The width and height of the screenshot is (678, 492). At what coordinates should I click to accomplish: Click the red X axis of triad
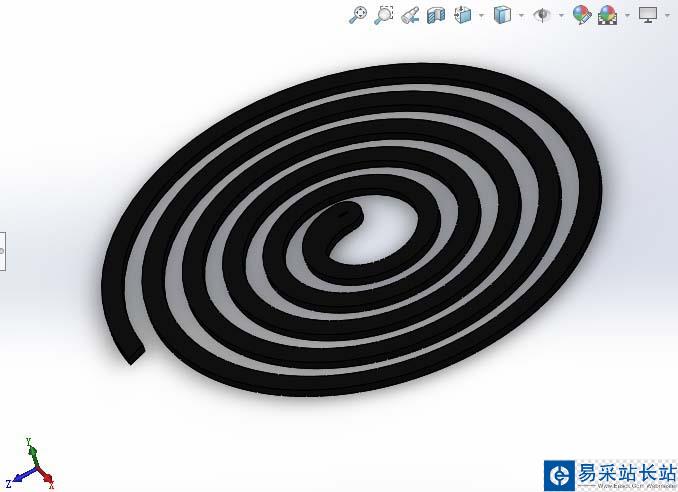click(46, 477)
